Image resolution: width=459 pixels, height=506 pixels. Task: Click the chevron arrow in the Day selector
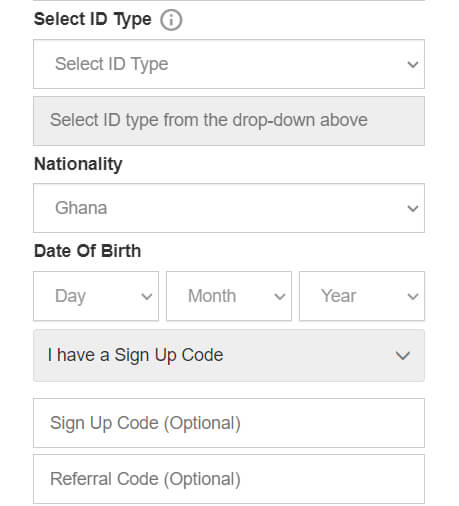click(x=147, y=296)
